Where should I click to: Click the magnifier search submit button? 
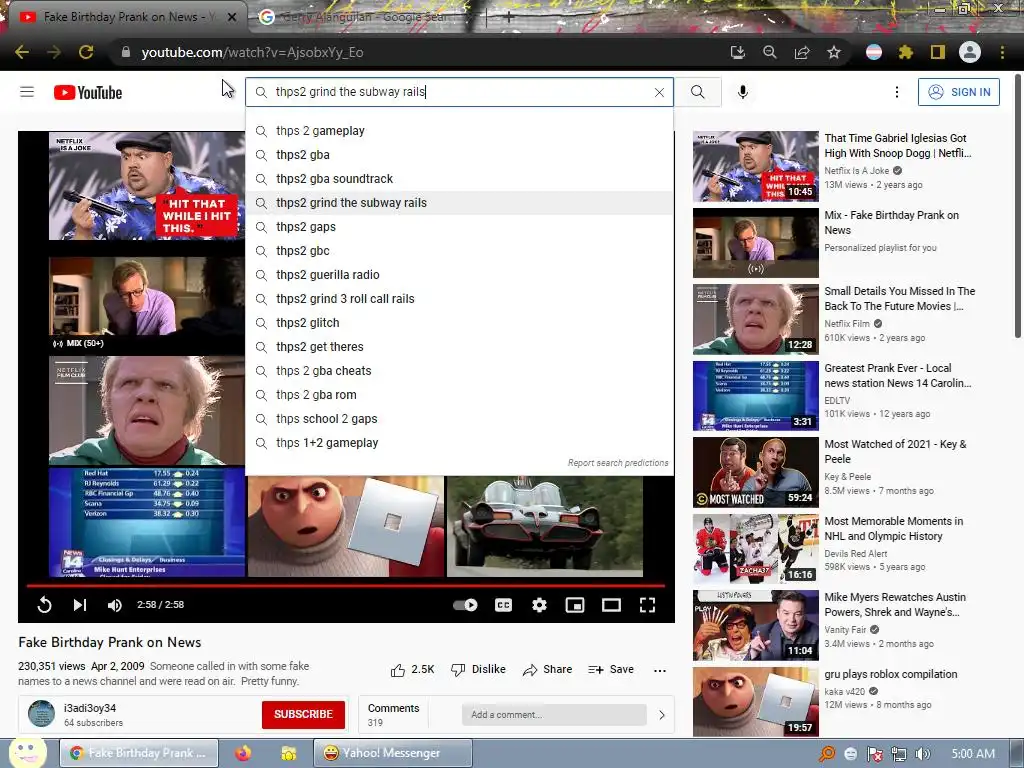tap(698, 92)
